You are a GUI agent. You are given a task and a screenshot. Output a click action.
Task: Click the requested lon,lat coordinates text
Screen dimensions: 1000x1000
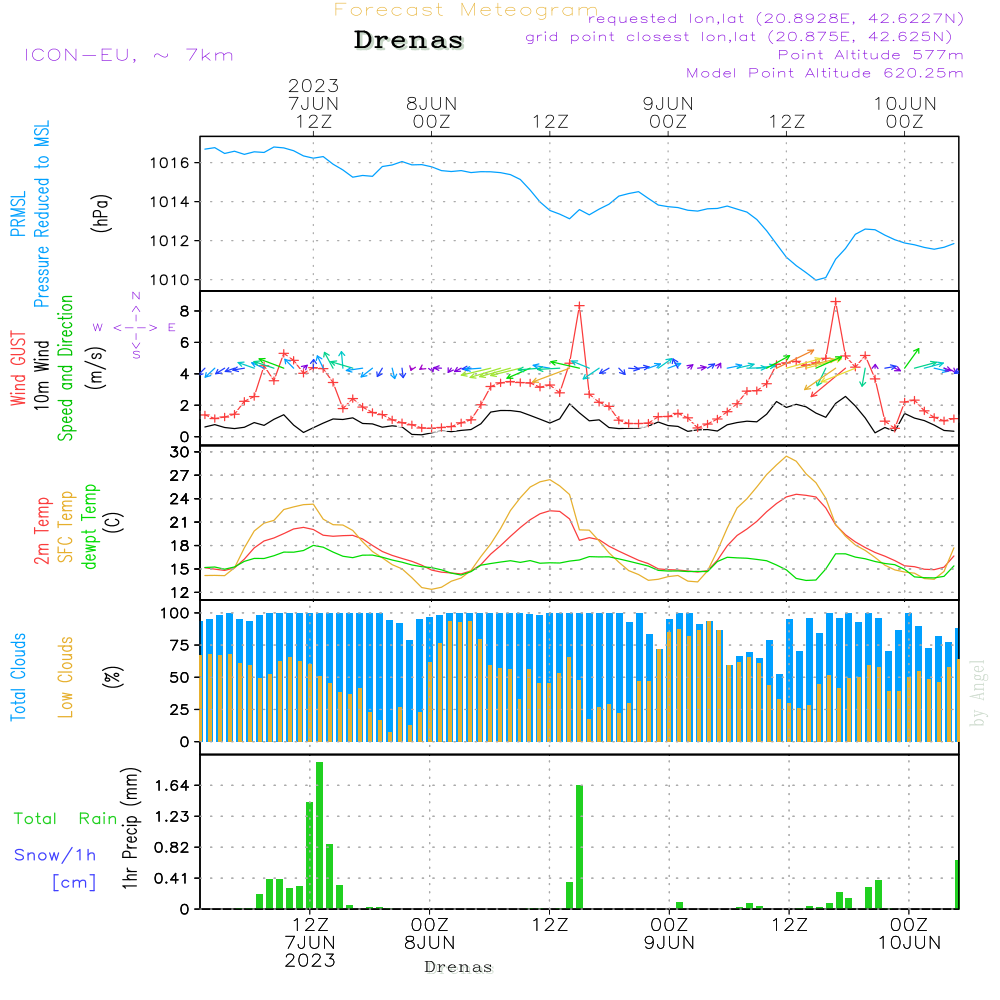(x=776, y=18)
